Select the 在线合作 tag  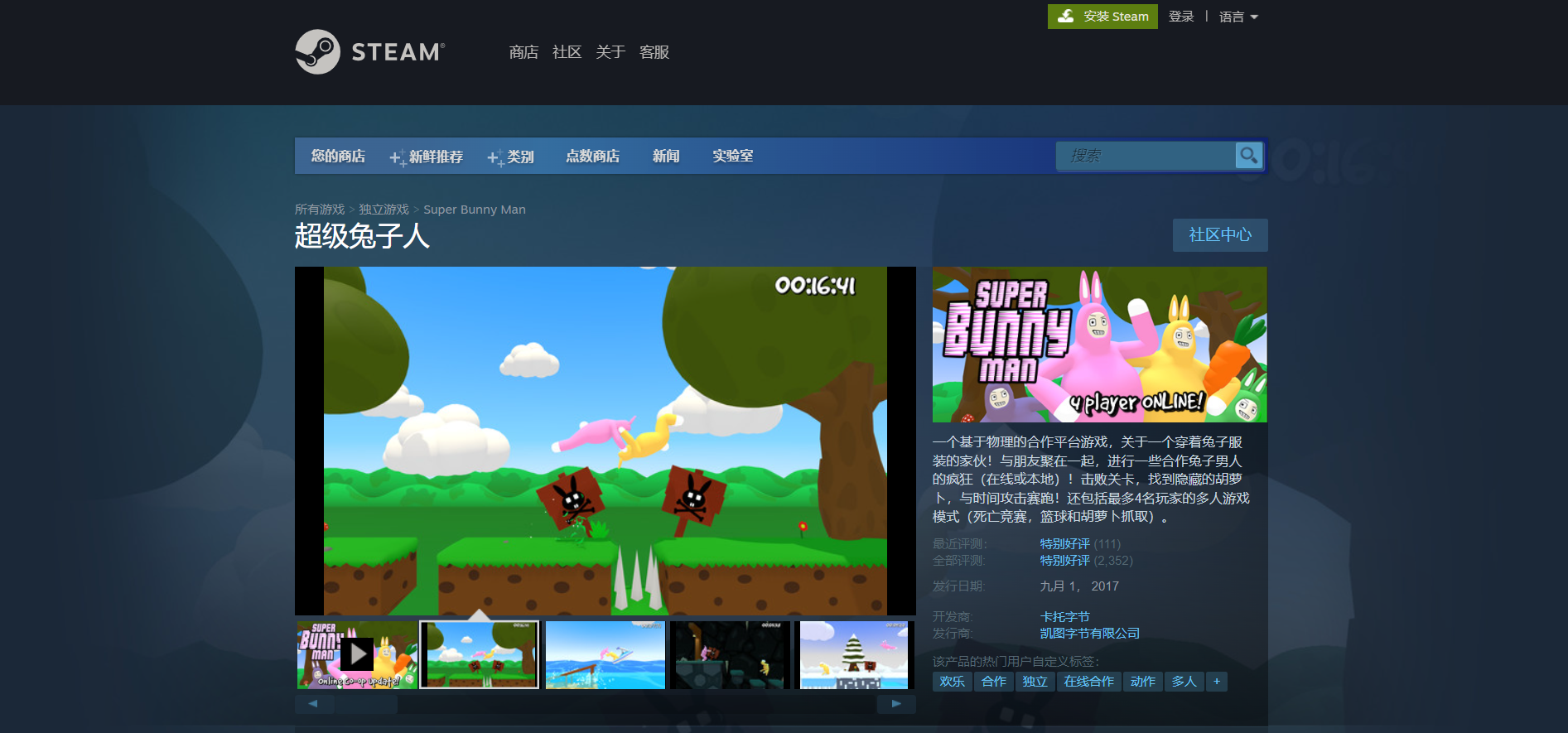(1089, 682)
